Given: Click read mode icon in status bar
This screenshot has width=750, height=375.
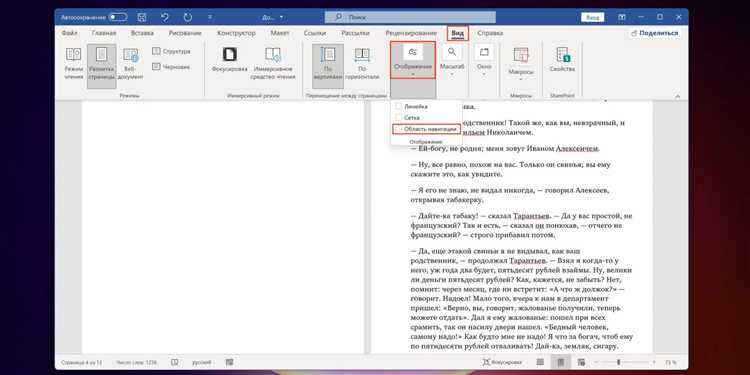Looking at the screenshot, I should click(540, 362).
